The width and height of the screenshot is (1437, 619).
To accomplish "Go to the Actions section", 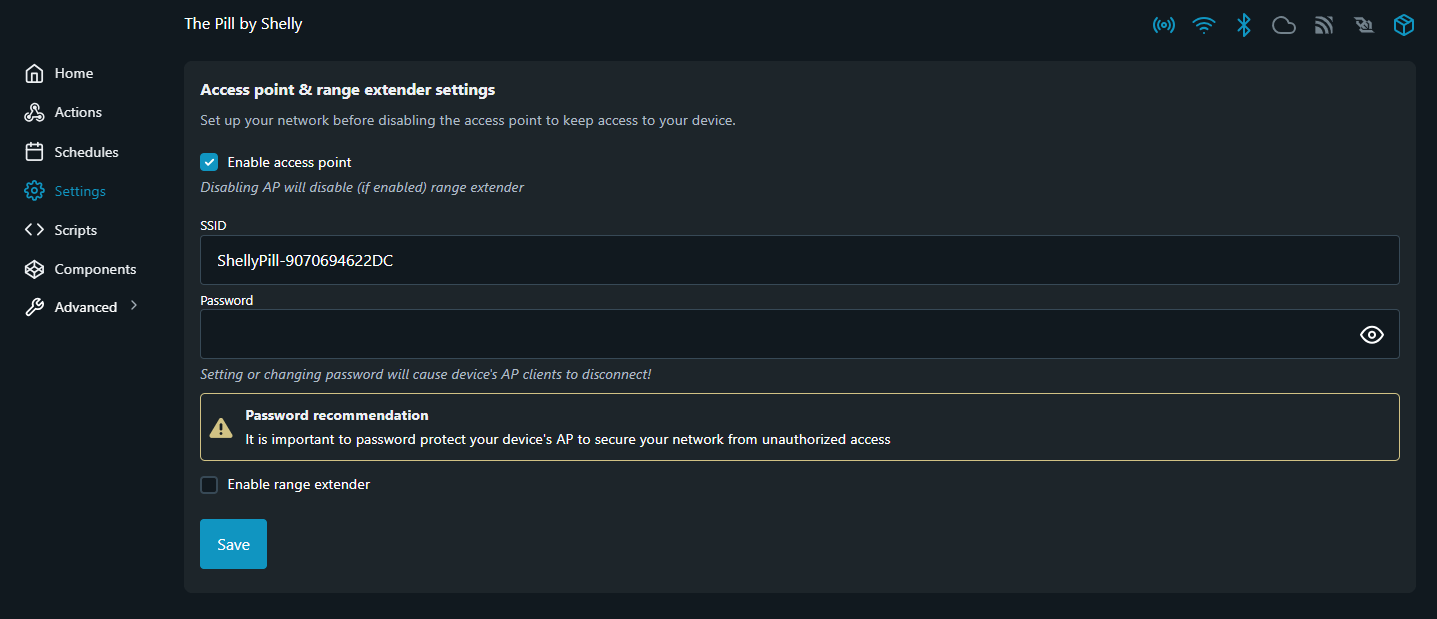I will click(78, 112).
